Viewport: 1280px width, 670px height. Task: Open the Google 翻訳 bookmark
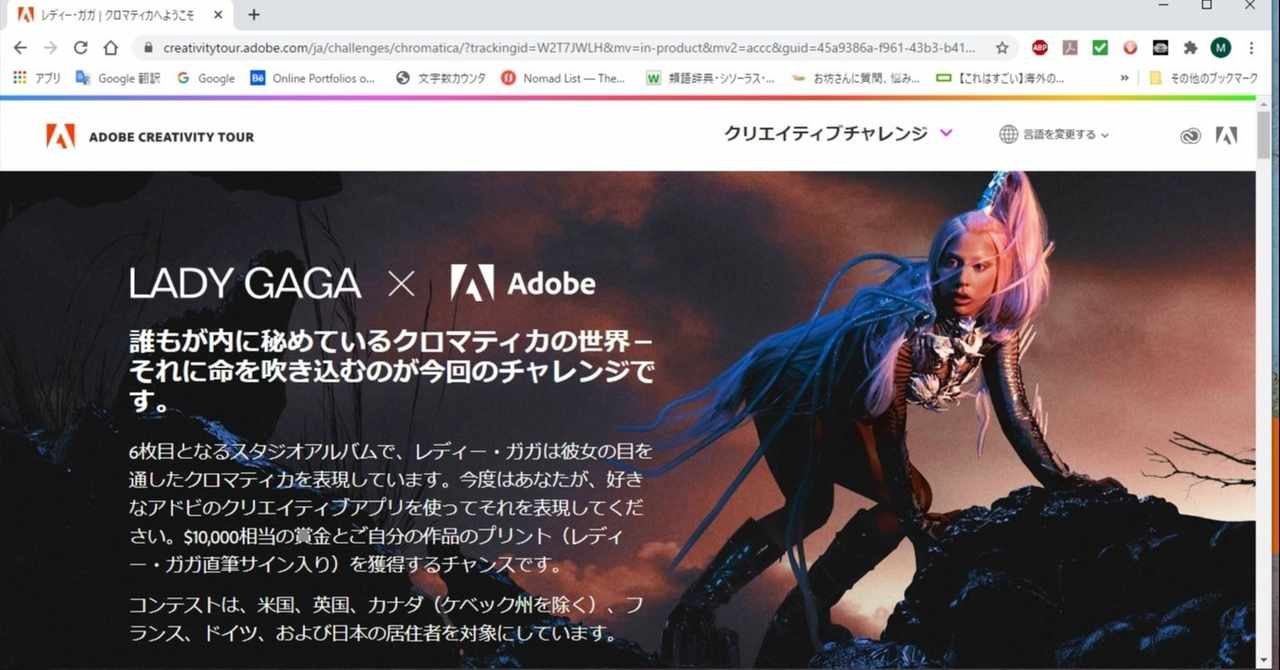118,78
